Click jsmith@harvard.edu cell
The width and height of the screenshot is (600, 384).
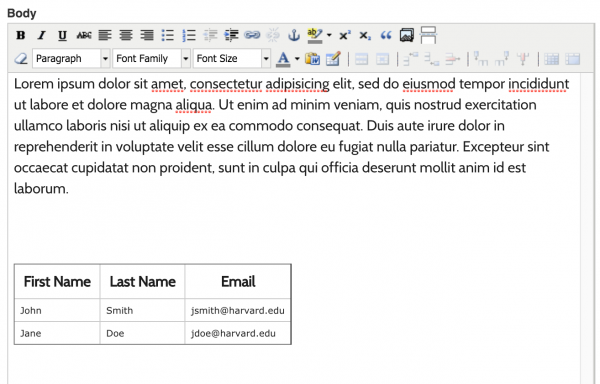238,310
